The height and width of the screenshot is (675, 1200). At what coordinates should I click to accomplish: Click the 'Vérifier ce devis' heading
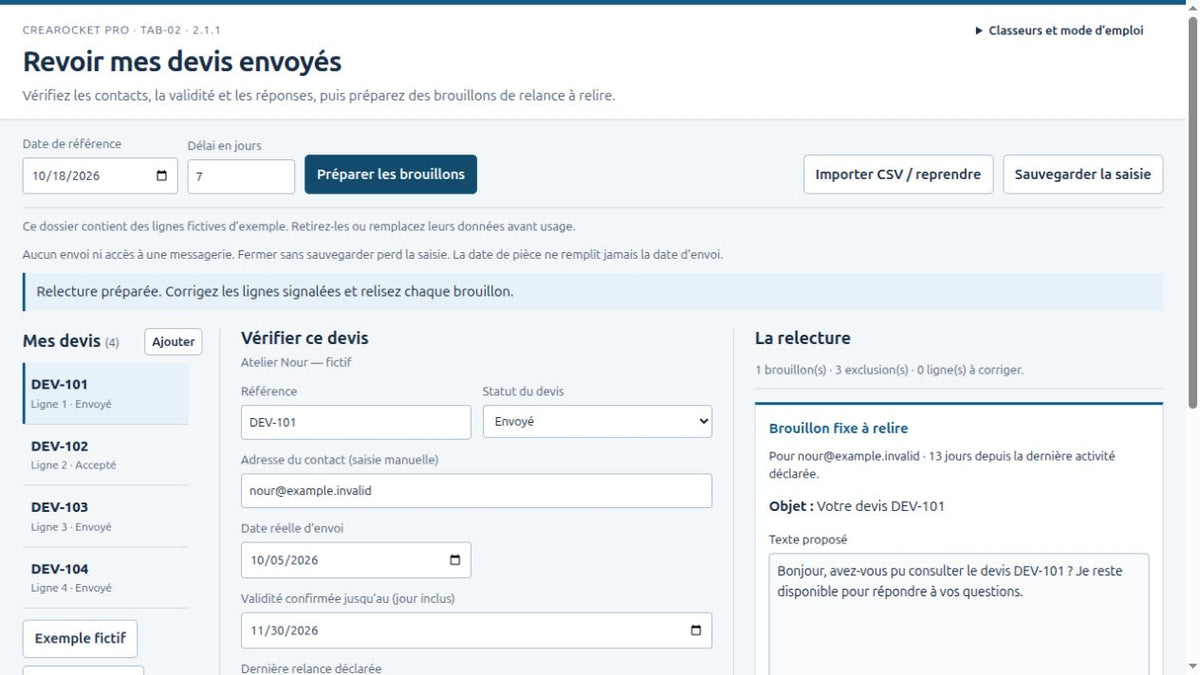(305, 338)
